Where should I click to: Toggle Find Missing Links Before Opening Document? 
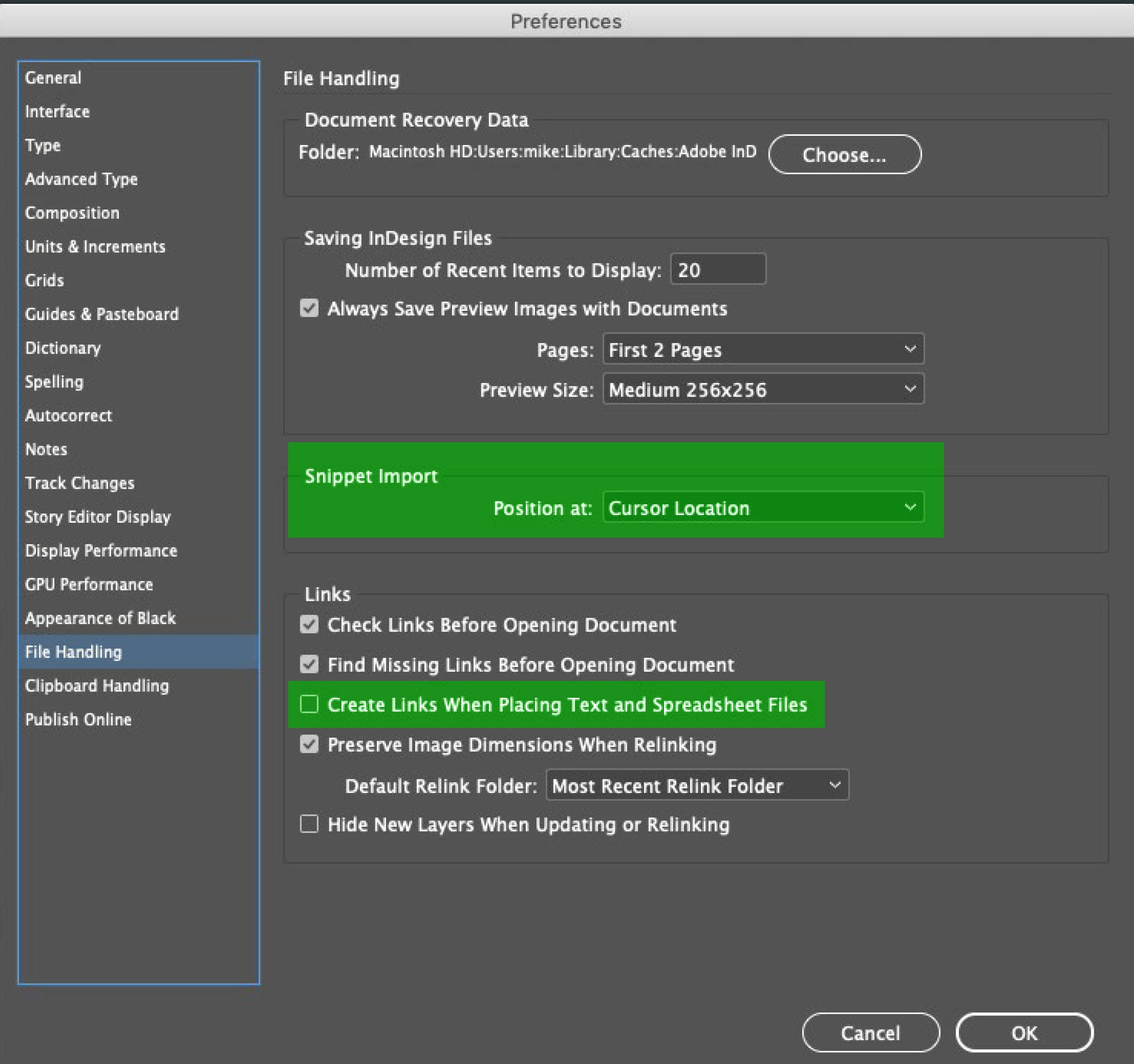[x=308, y=664]
